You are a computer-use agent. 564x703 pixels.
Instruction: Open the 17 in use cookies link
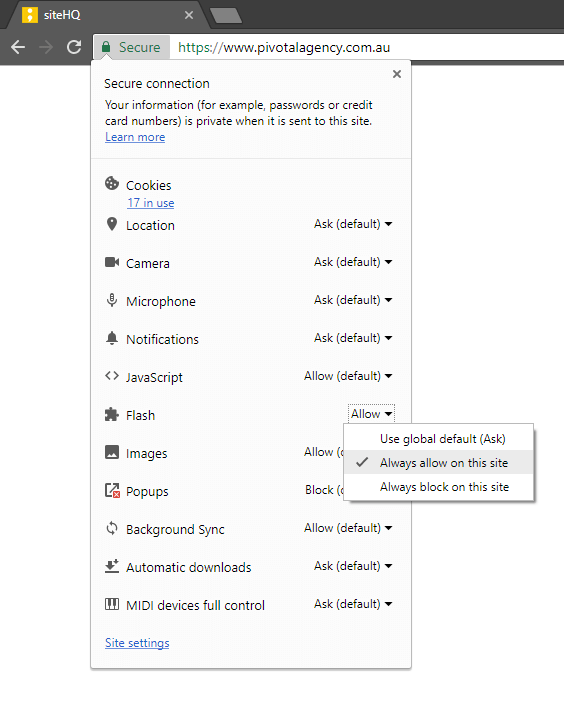click(x=151, y=203)
